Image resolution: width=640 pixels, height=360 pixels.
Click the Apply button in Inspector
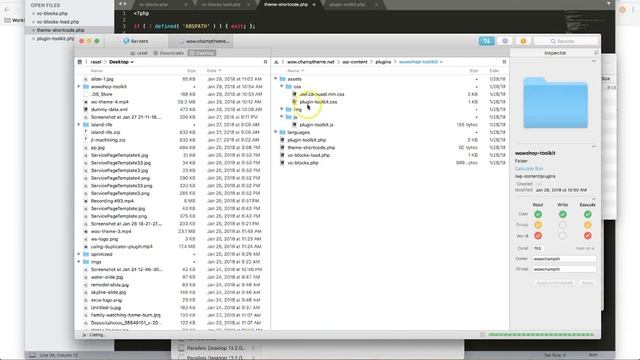(x=587, y=283)
